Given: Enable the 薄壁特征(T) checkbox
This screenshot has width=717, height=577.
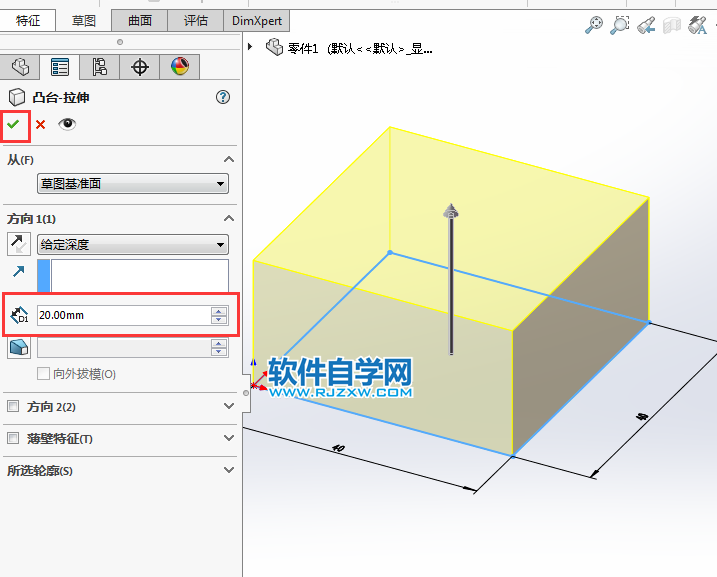Looking at the screenshot, I should 13,438.
